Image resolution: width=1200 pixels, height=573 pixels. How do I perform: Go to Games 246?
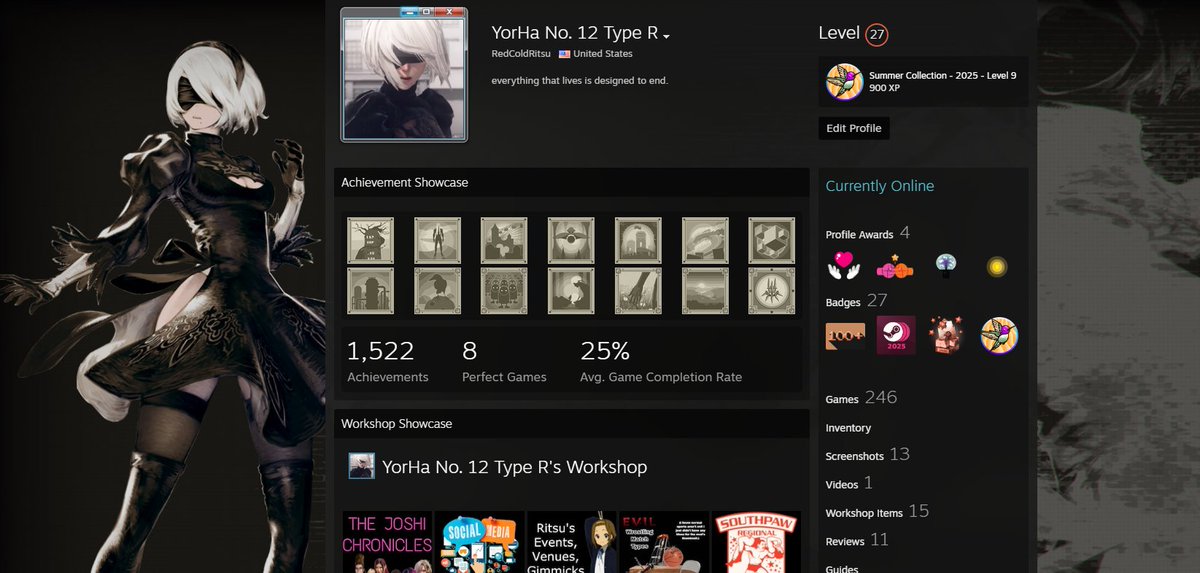point(861,398)
